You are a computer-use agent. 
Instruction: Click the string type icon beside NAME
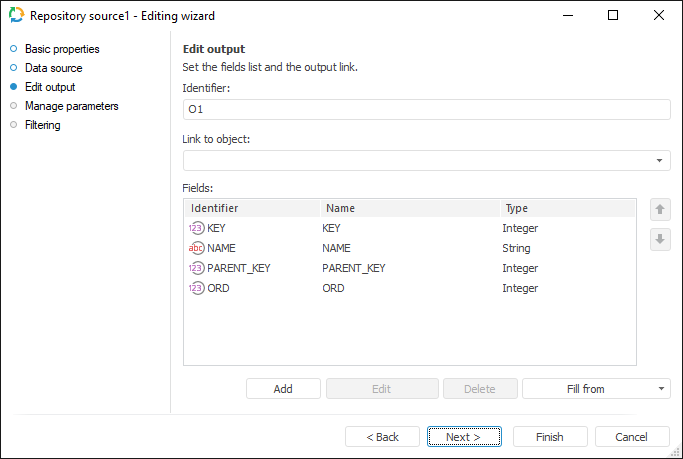tap(196, 248)
